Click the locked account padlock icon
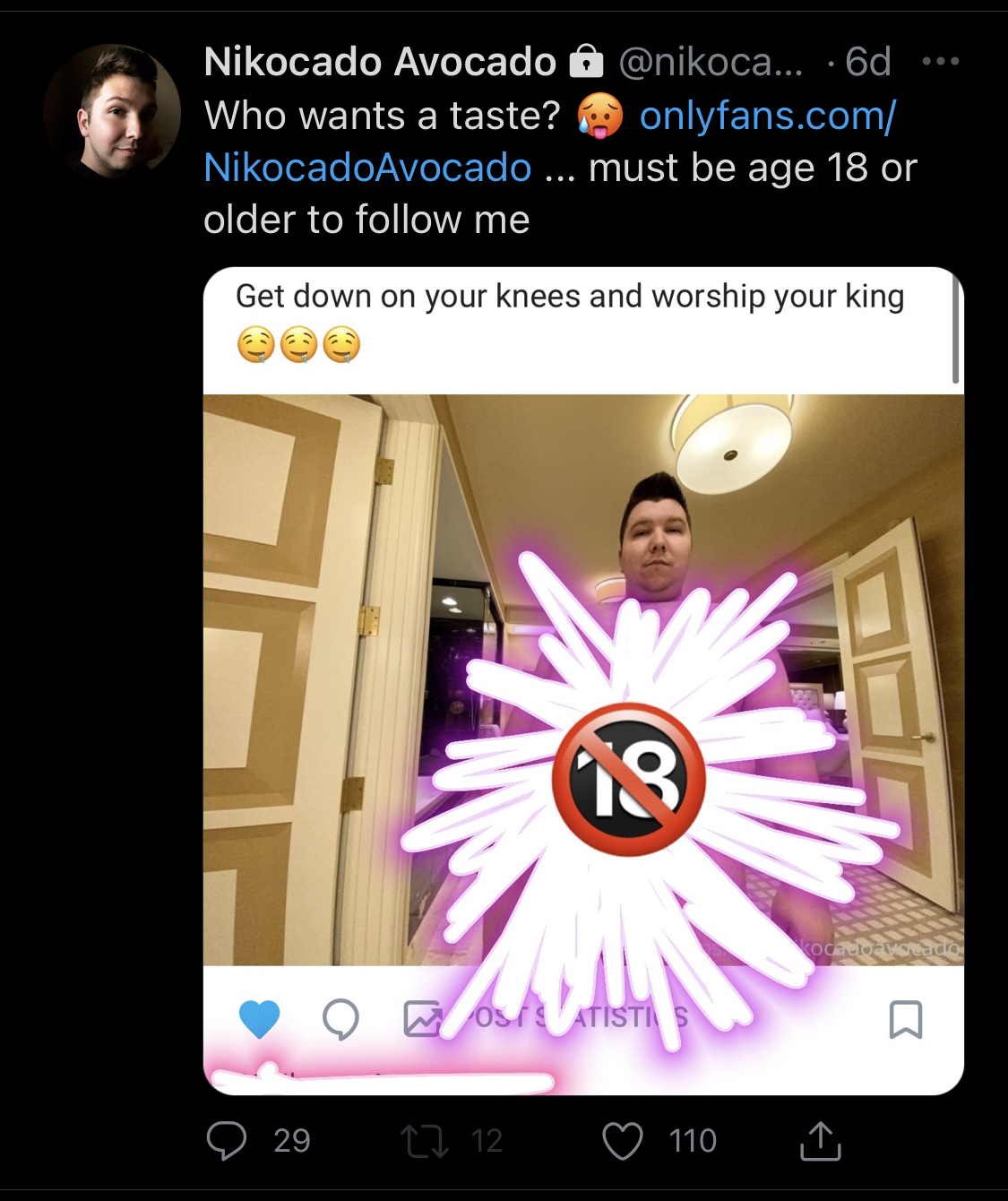 (x=587, y=61)
